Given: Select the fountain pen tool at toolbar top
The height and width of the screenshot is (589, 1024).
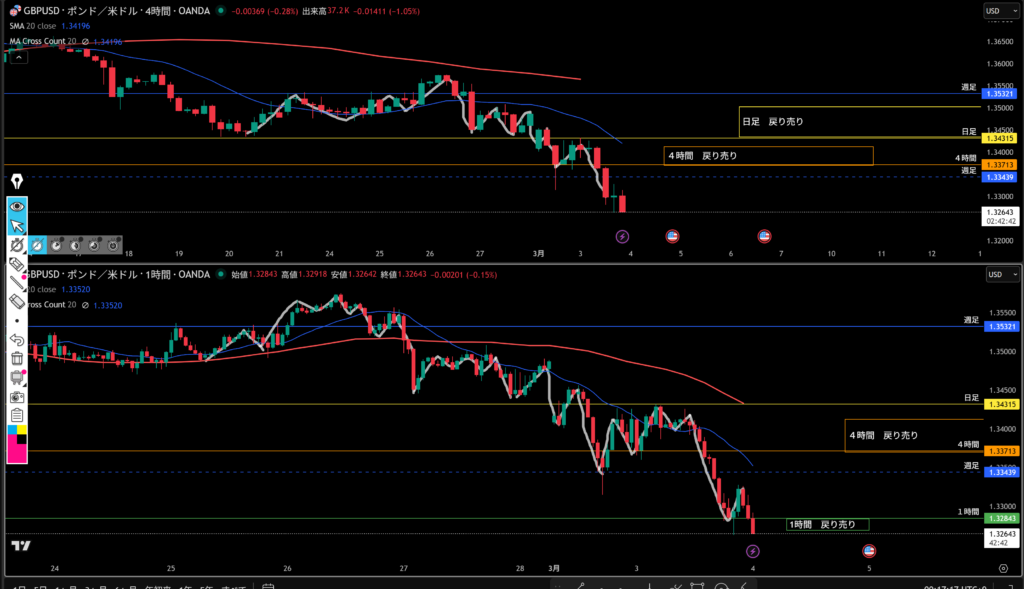Looking at the screenshot, I should (17, 181).
